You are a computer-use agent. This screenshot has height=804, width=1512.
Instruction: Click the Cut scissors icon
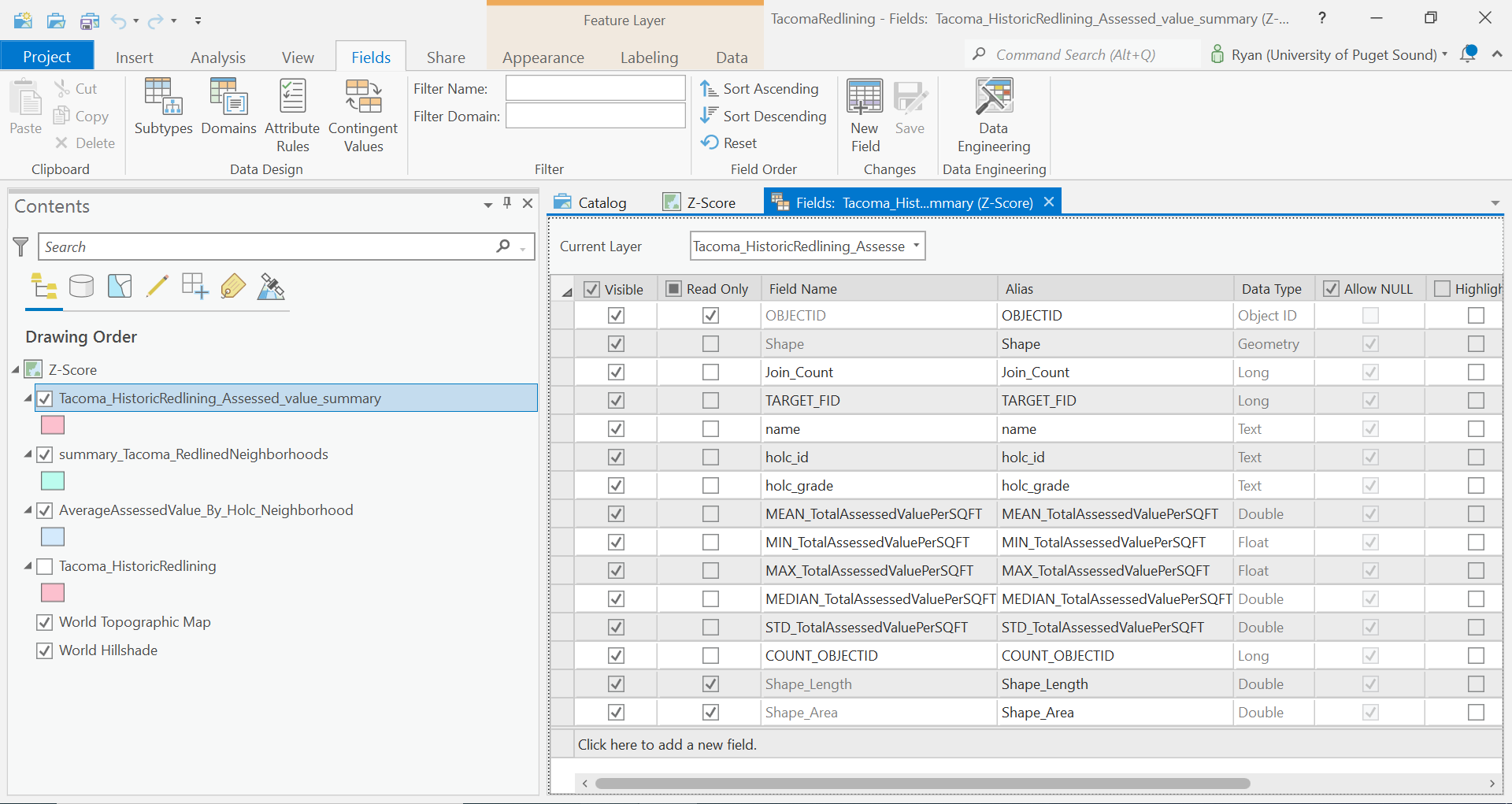62,88
